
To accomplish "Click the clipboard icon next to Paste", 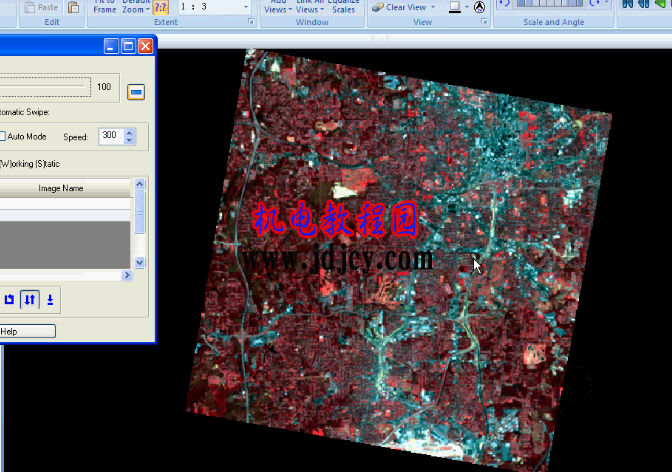I will [x=74, y=7].
